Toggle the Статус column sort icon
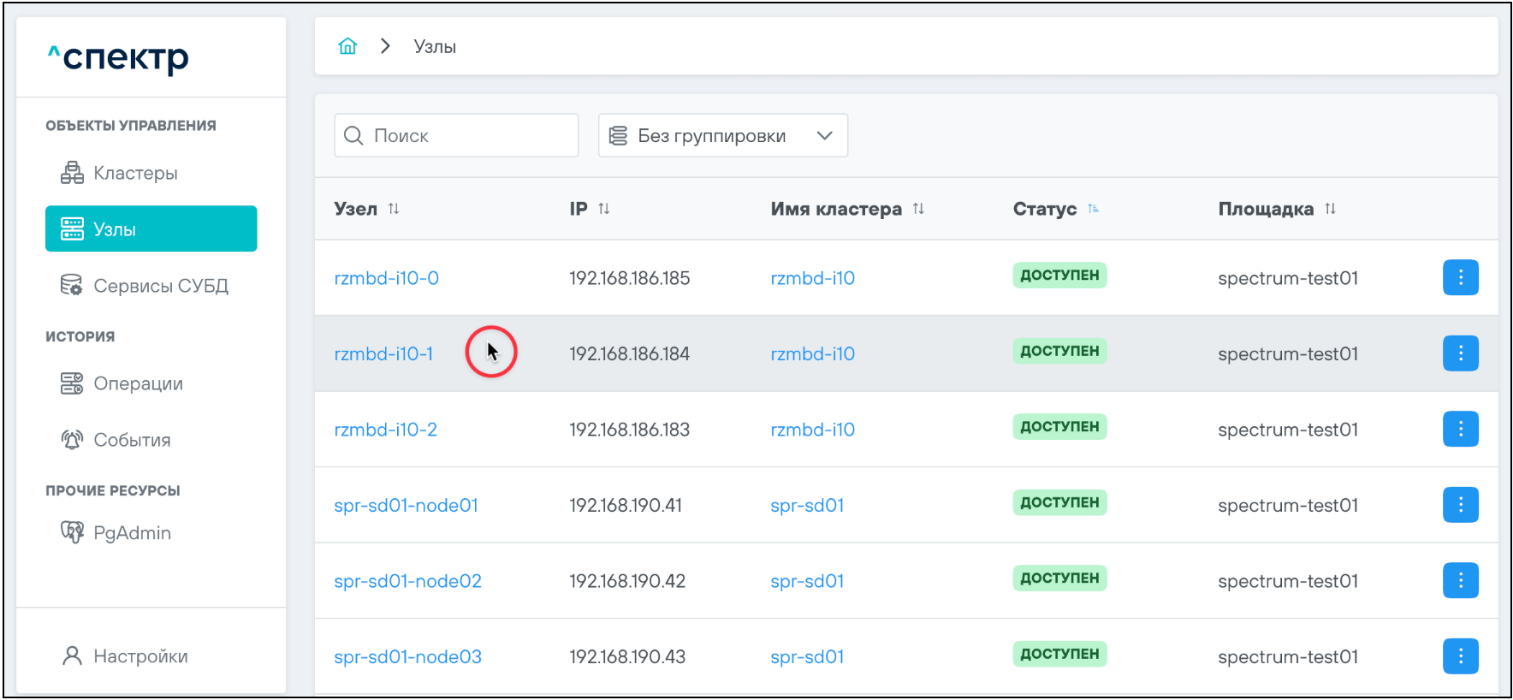1513x700 pixels. pos(1093,209)
